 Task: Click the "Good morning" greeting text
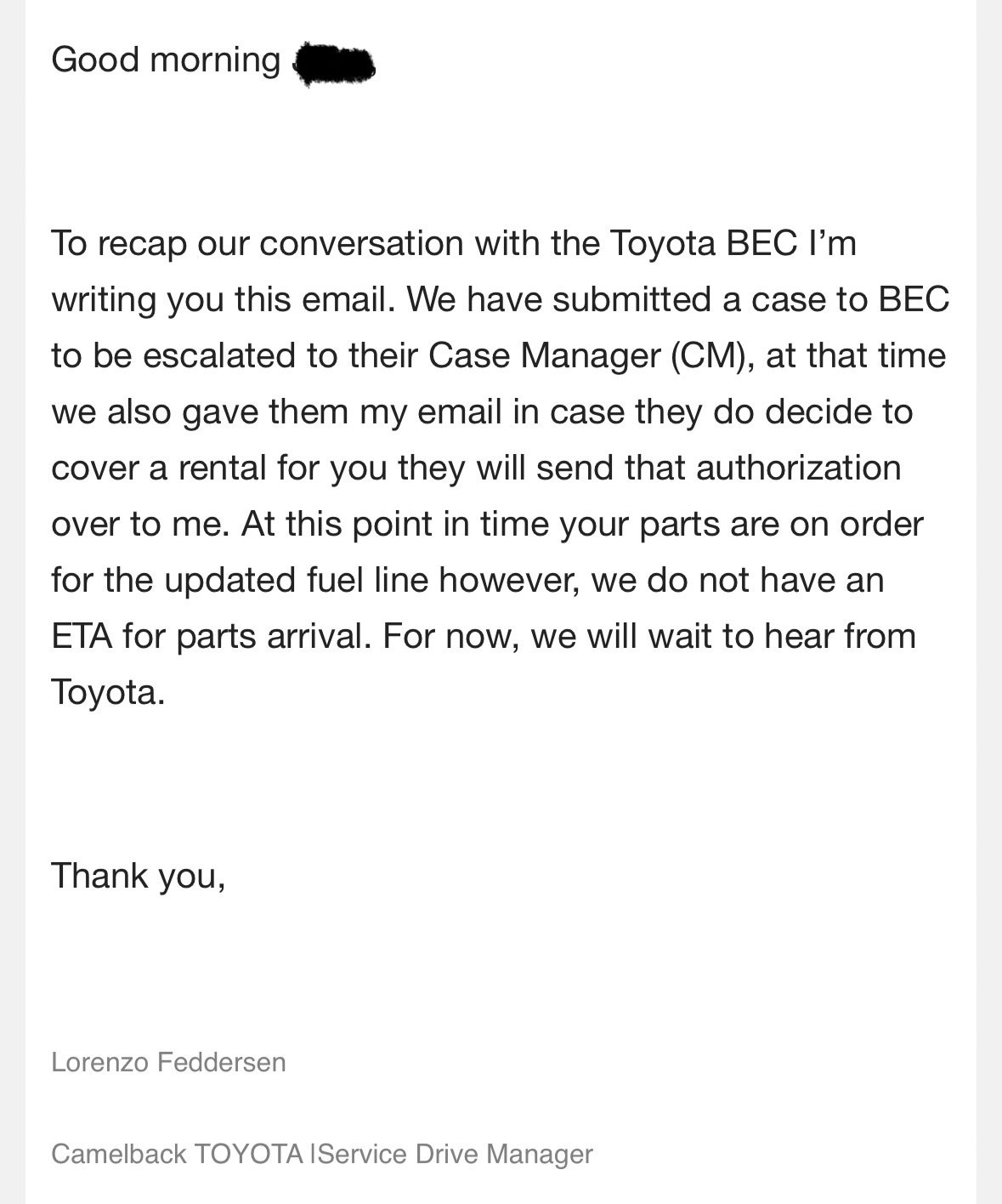pos(166,61)
